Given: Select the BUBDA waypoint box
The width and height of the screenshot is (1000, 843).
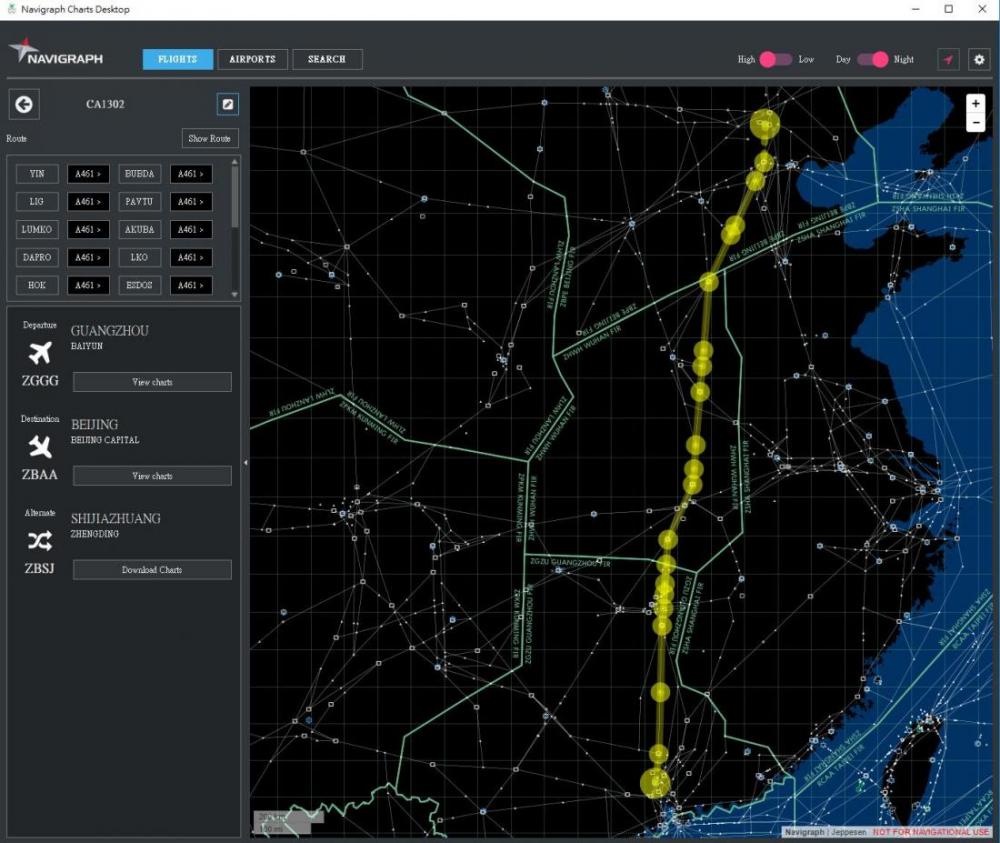Looking at the screenshot, I should (x=140, y=173).
